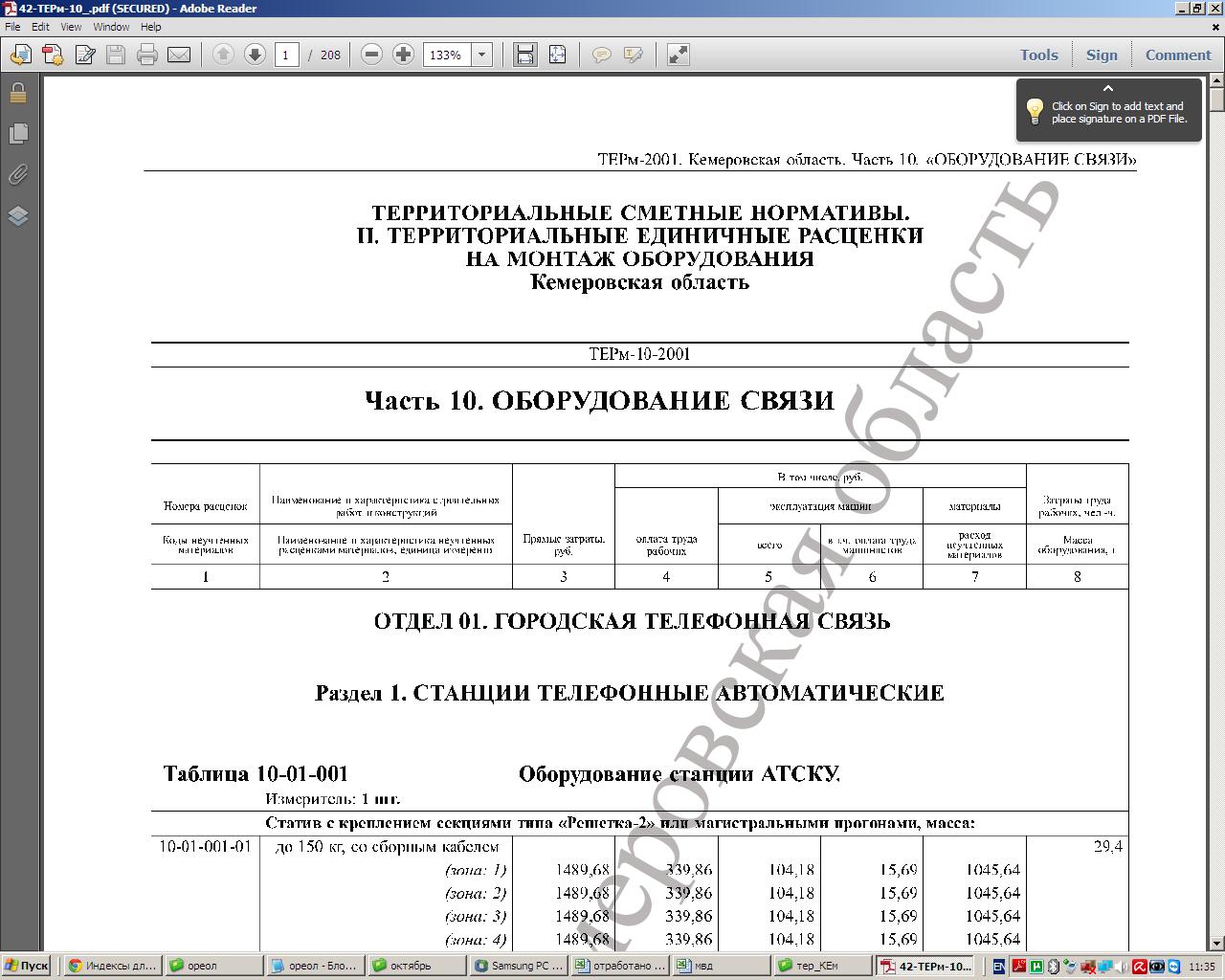Click the Save file floppy icon

pyautogui.click(x=116, y=55)
